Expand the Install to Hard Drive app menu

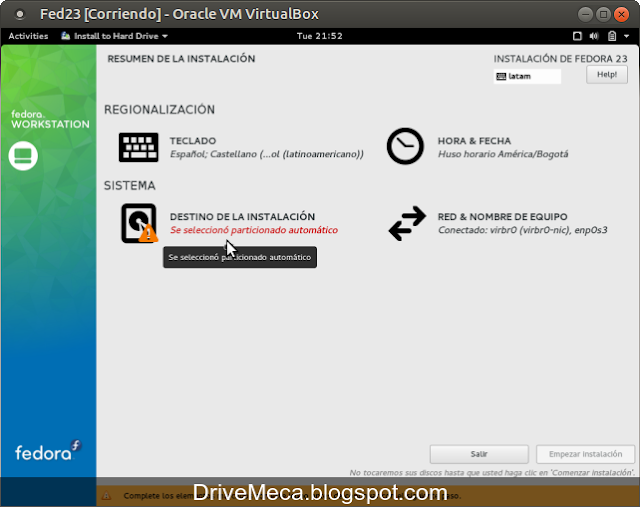tap(114, 36)
